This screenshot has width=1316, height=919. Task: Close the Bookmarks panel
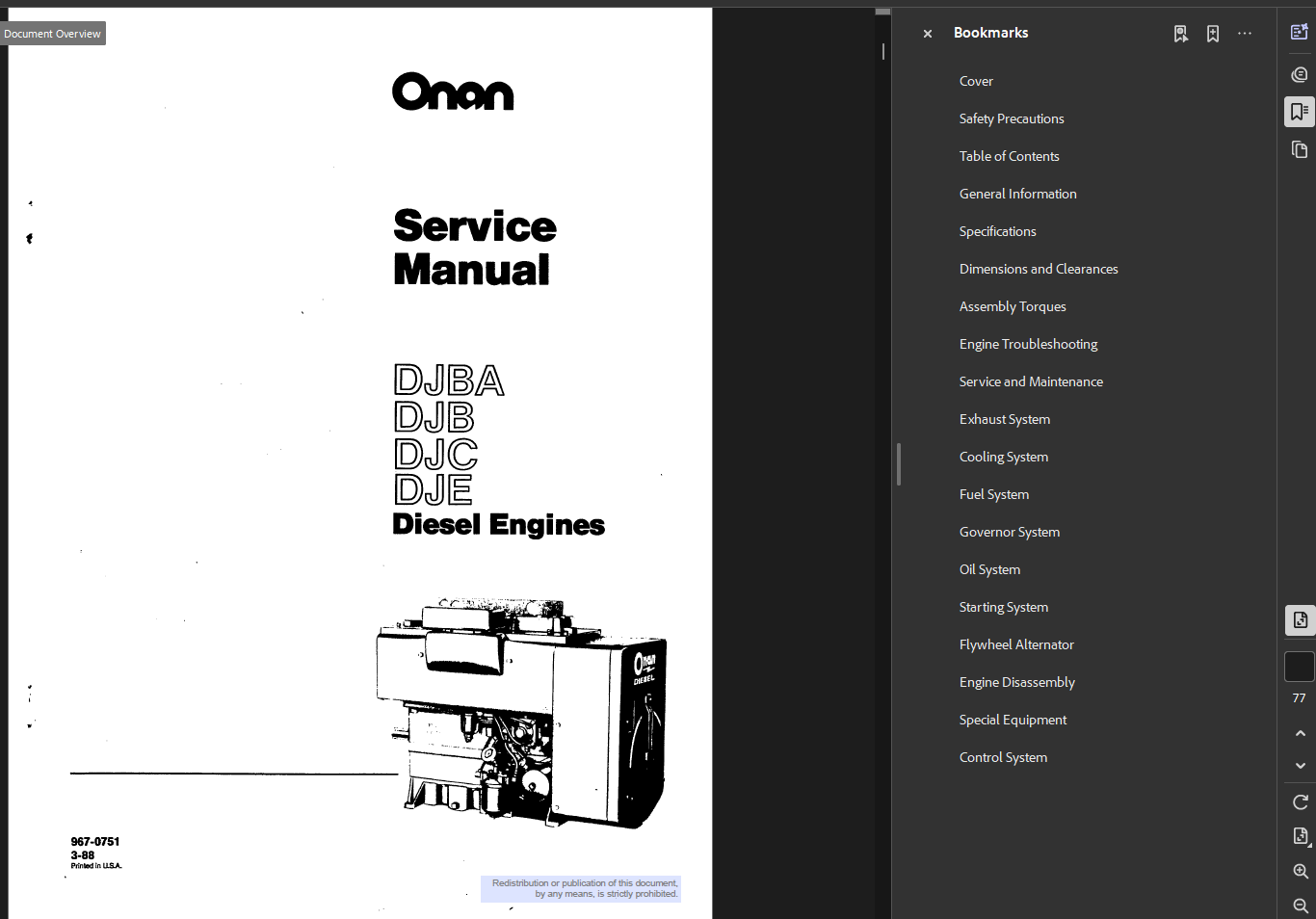click(928, 34)
